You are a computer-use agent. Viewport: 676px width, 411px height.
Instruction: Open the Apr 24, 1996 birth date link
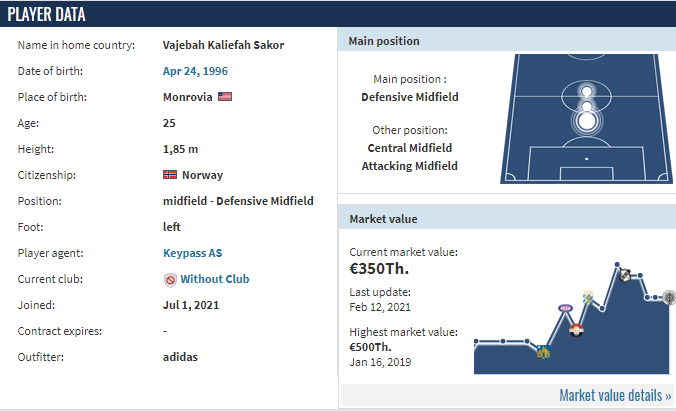pyautogui.click(x=195, y=71)
